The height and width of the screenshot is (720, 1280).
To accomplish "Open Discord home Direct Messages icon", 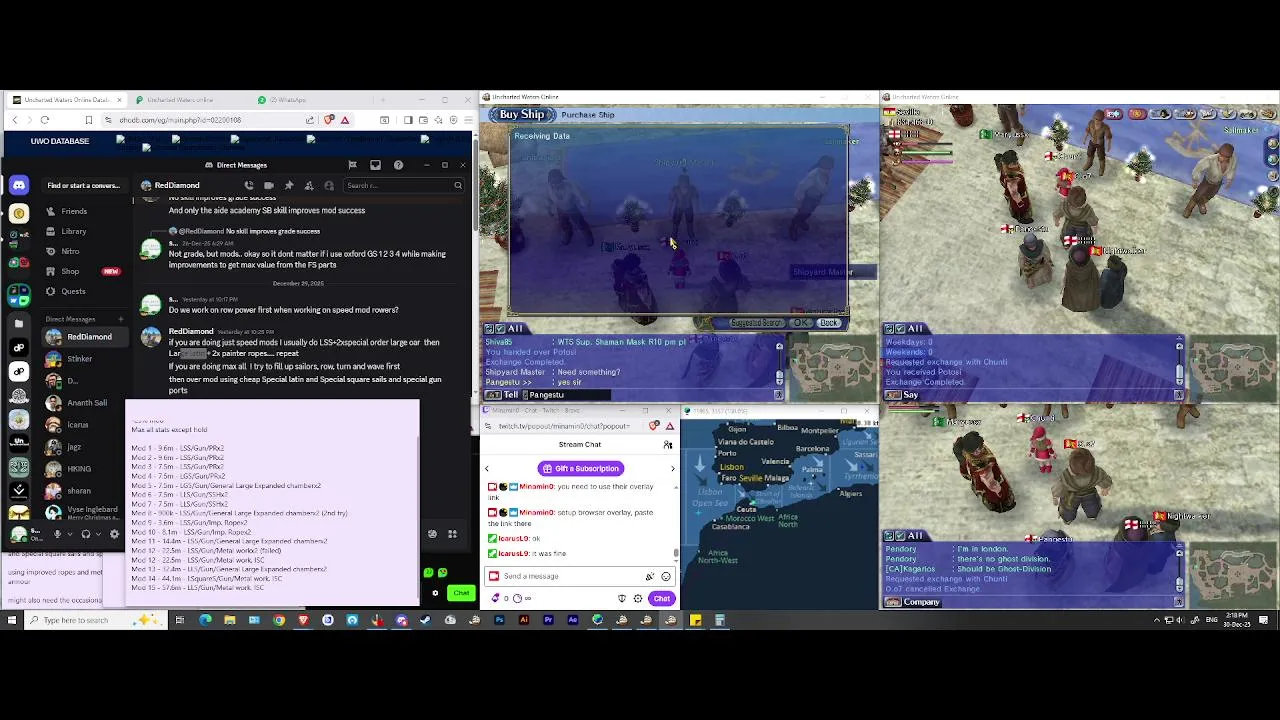I will (x=19, y=185).
